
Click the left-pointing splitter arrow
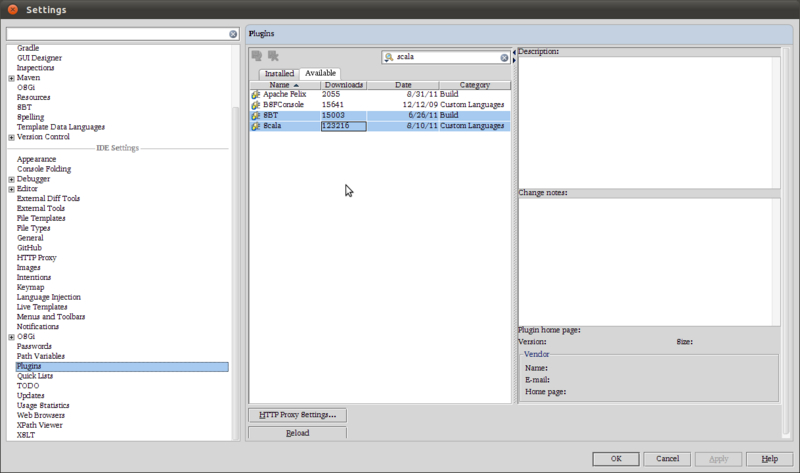(x=514, y=53)
